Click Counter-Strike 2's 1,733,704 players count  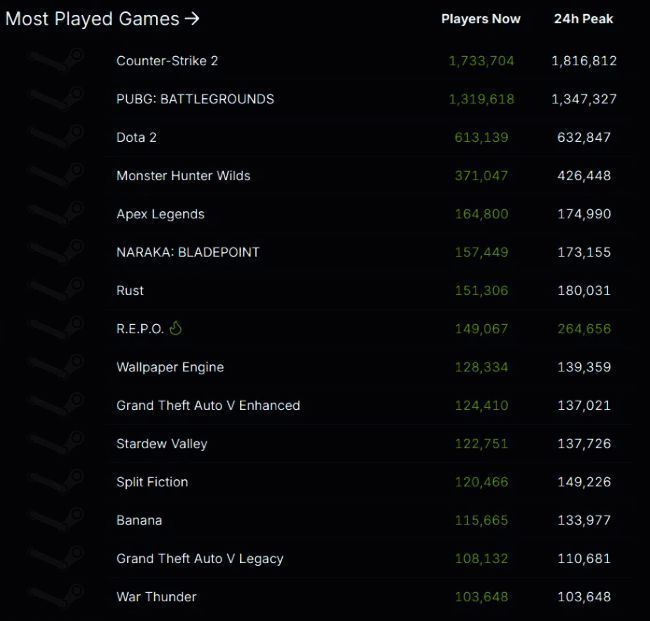481,61
